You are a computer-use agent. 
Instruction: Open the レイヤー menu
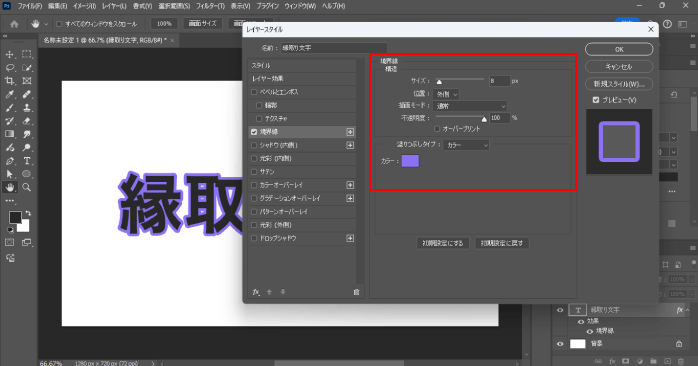pyautogui.click(x=114, y=6)
